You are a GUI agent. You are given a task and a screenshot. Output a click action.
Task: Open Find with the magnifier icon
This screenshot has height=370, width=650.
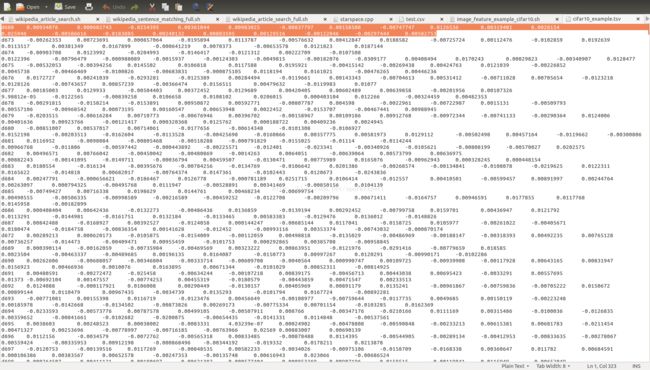(196, 7)
